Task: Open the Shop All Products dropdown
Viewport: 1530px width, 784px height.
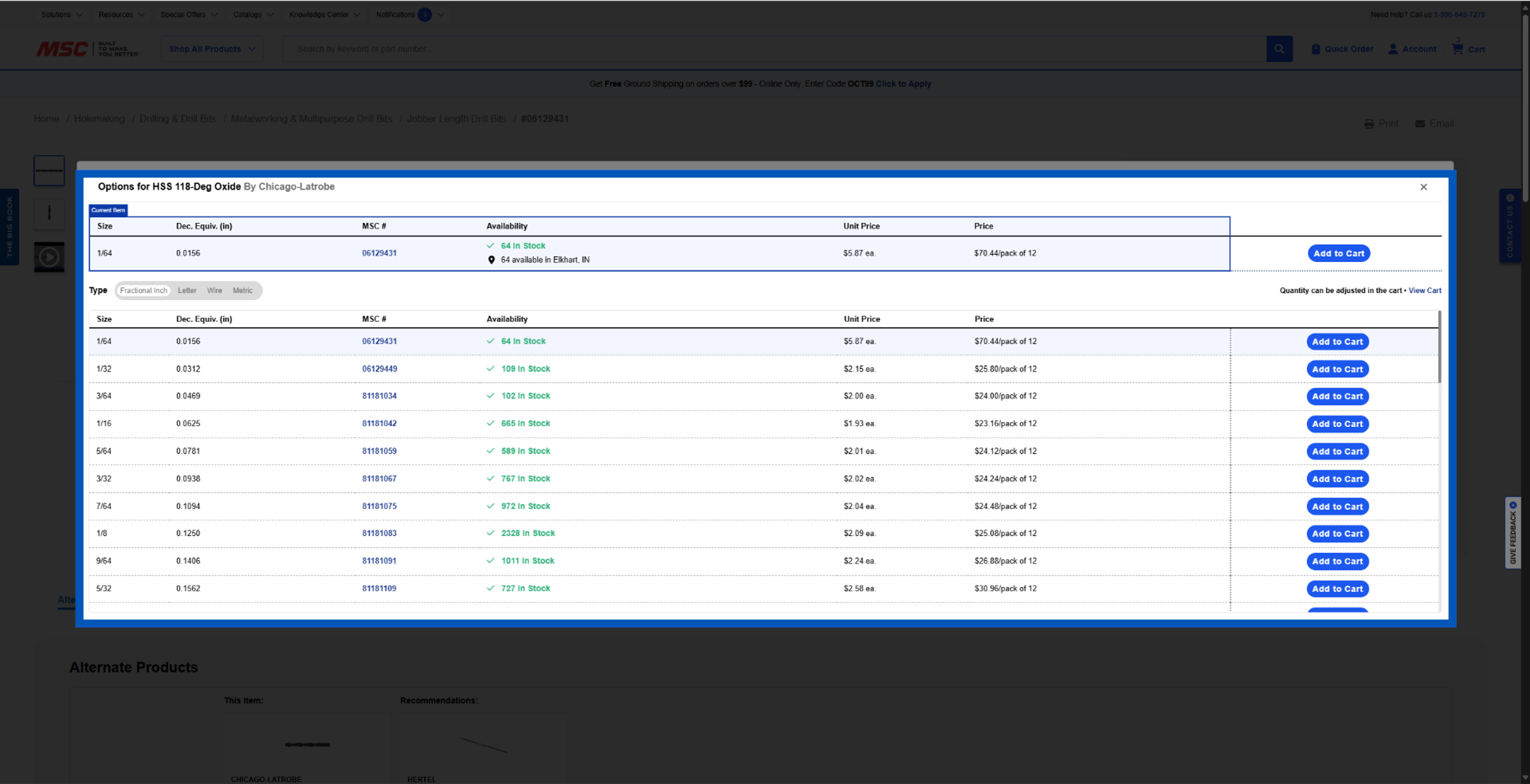Action: point(212,49)
